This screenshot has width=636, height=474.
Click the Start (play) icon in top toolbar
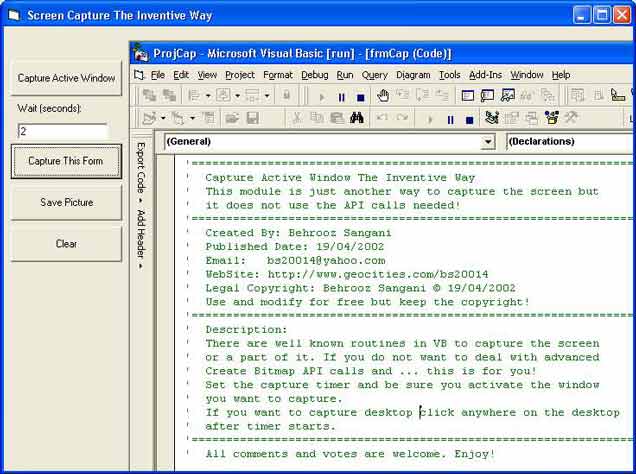[x=321, y=97]
